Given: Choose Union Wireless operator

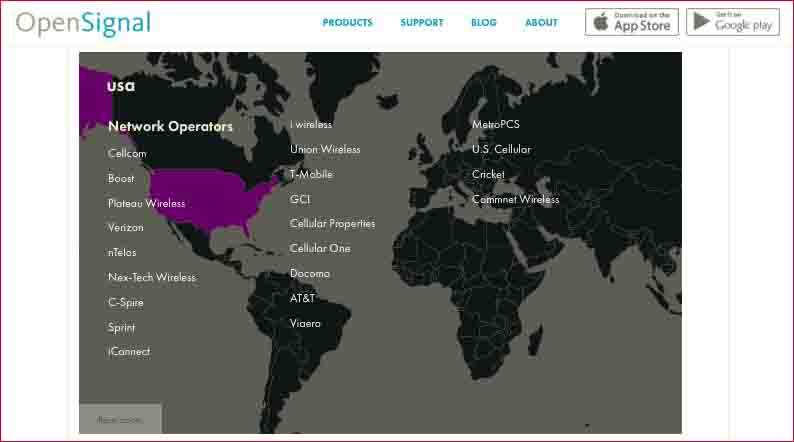Looking at the screenshot, I should 325,149.
